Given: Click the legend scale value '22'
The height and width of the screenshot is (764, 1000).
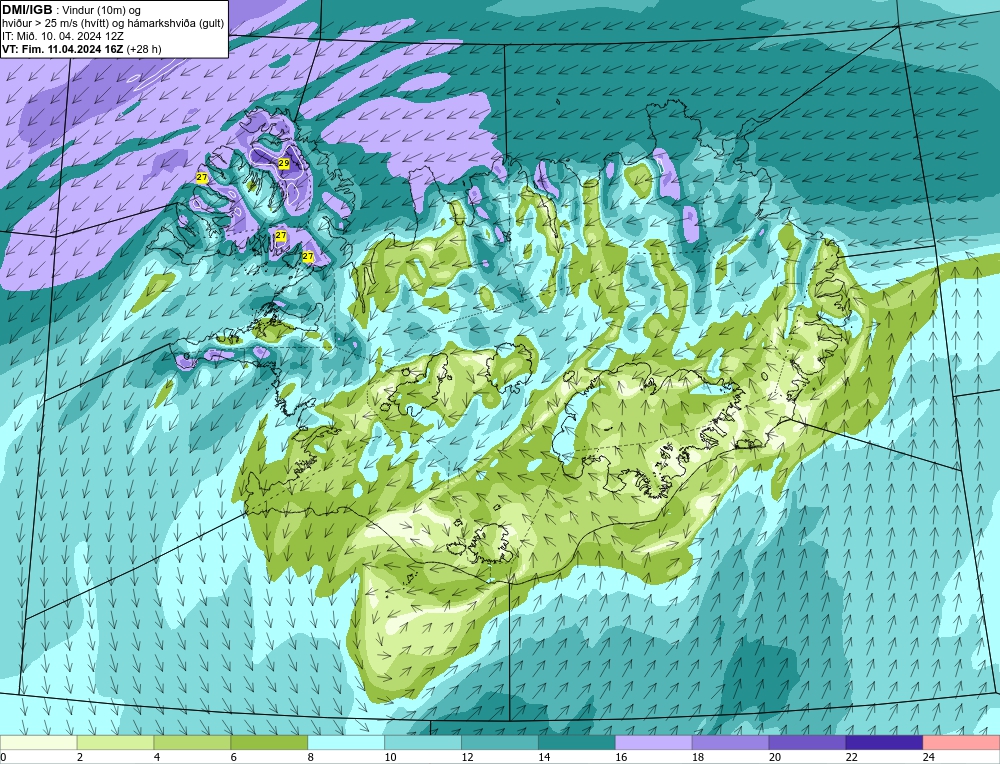Looking at the screenshot, I should tap(851, 757).
